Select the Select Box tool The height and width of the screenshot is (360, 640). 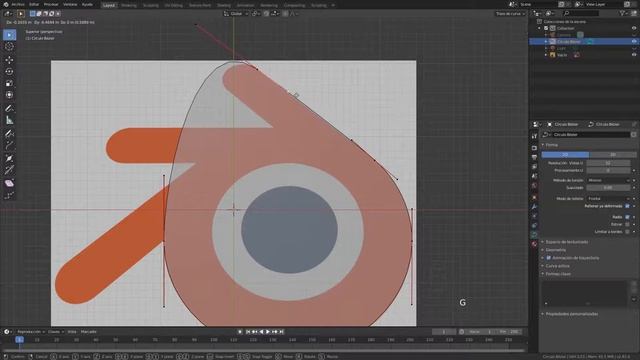coord(9,35)
